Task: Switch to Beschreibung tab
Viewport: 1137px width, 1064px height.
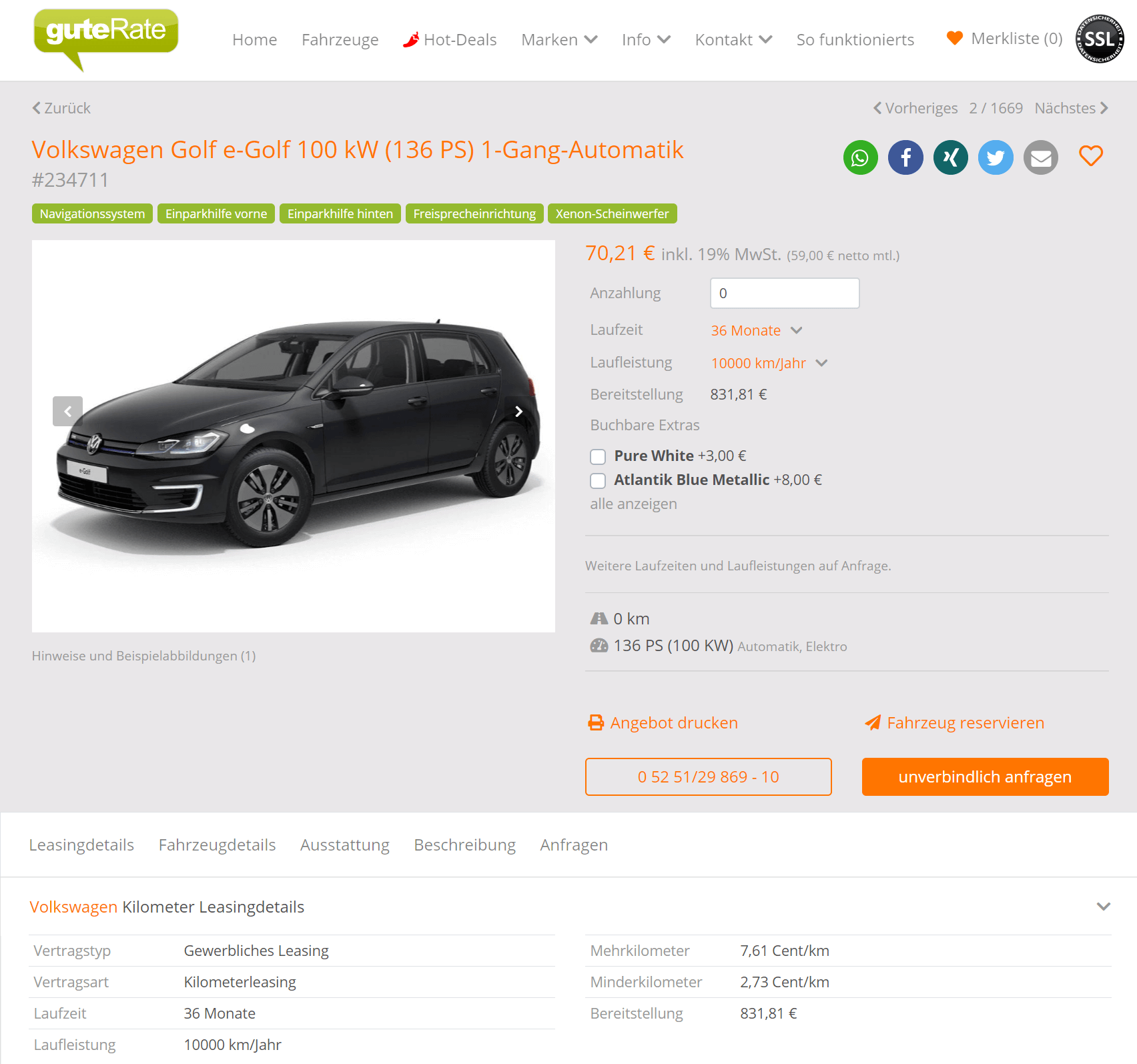Action: (465, 845)
